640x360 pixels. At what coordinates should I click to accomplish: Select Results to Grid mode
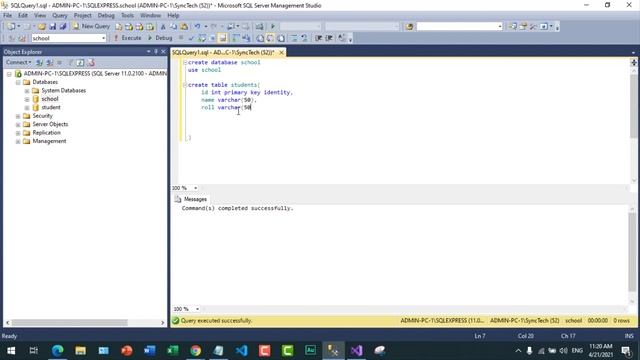click(x=271, y=38)
